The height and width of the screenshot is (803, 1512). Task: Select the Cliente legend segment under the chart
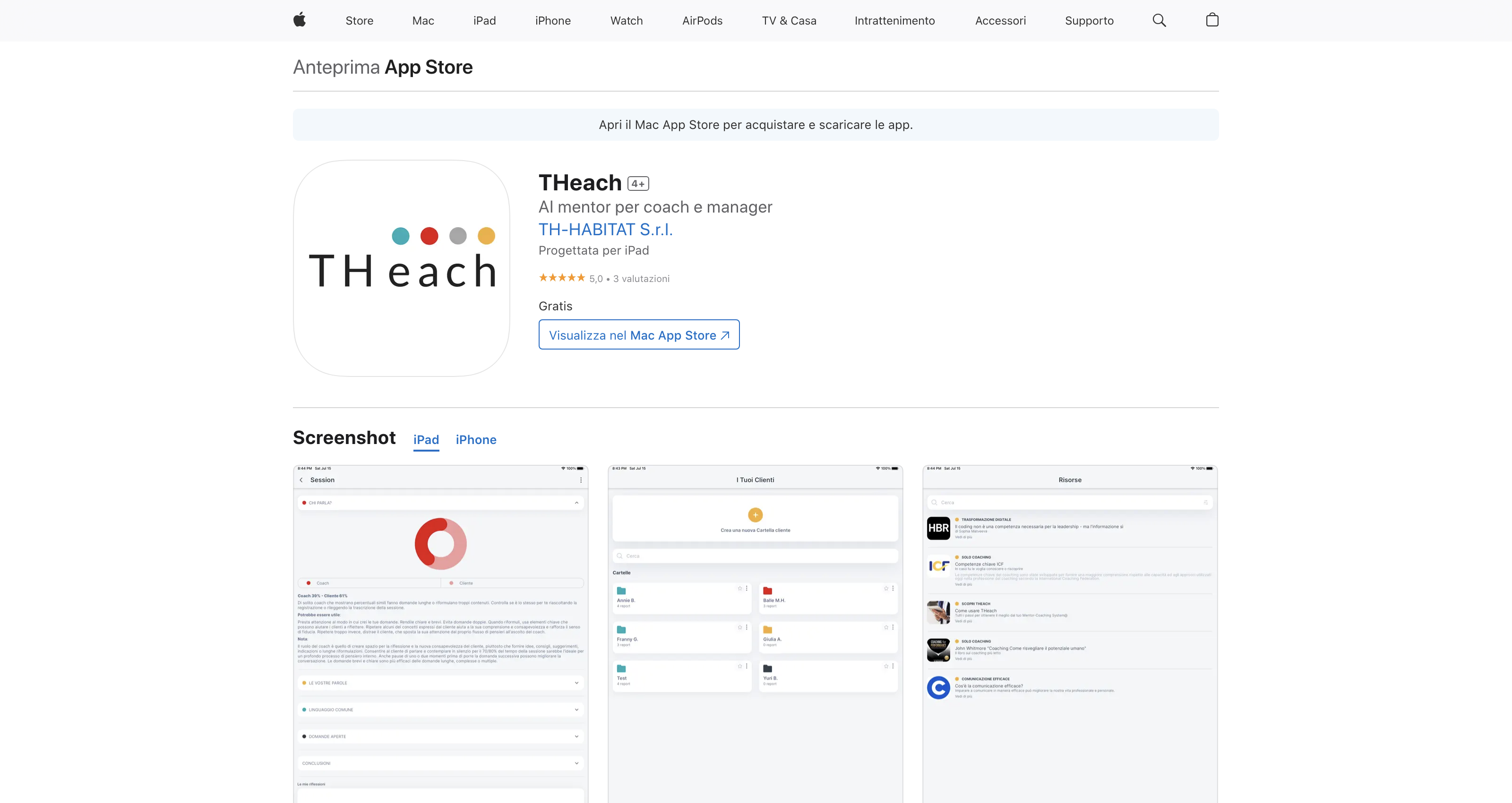point(512,583)
